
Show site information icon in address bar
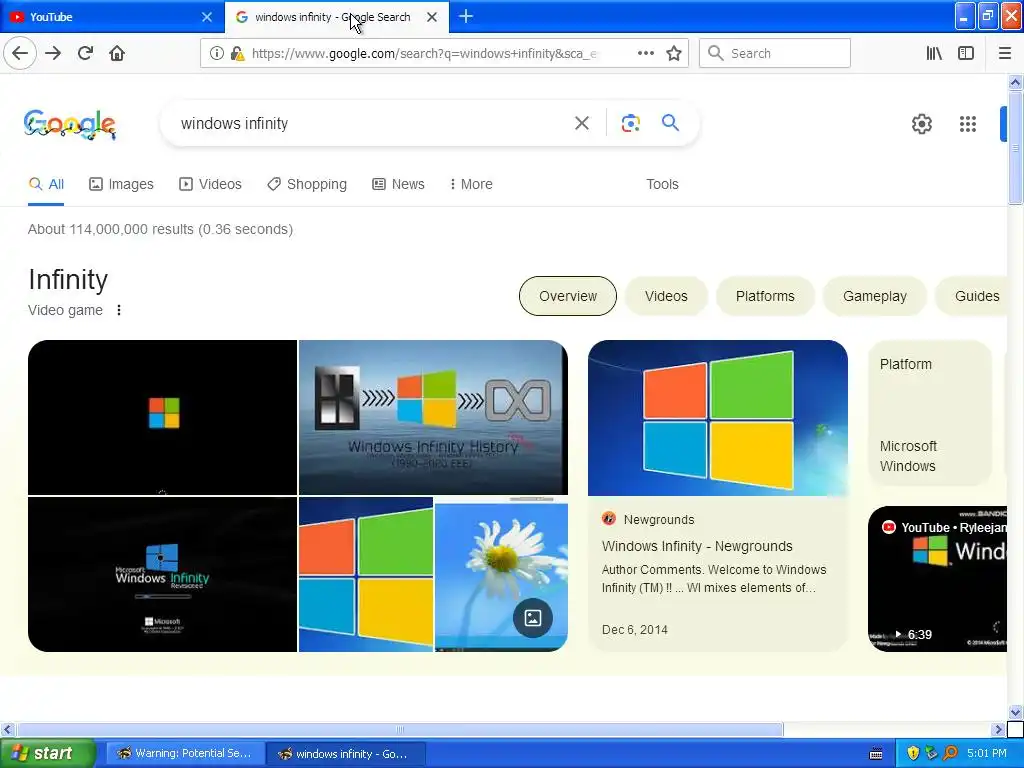point(216,54)
